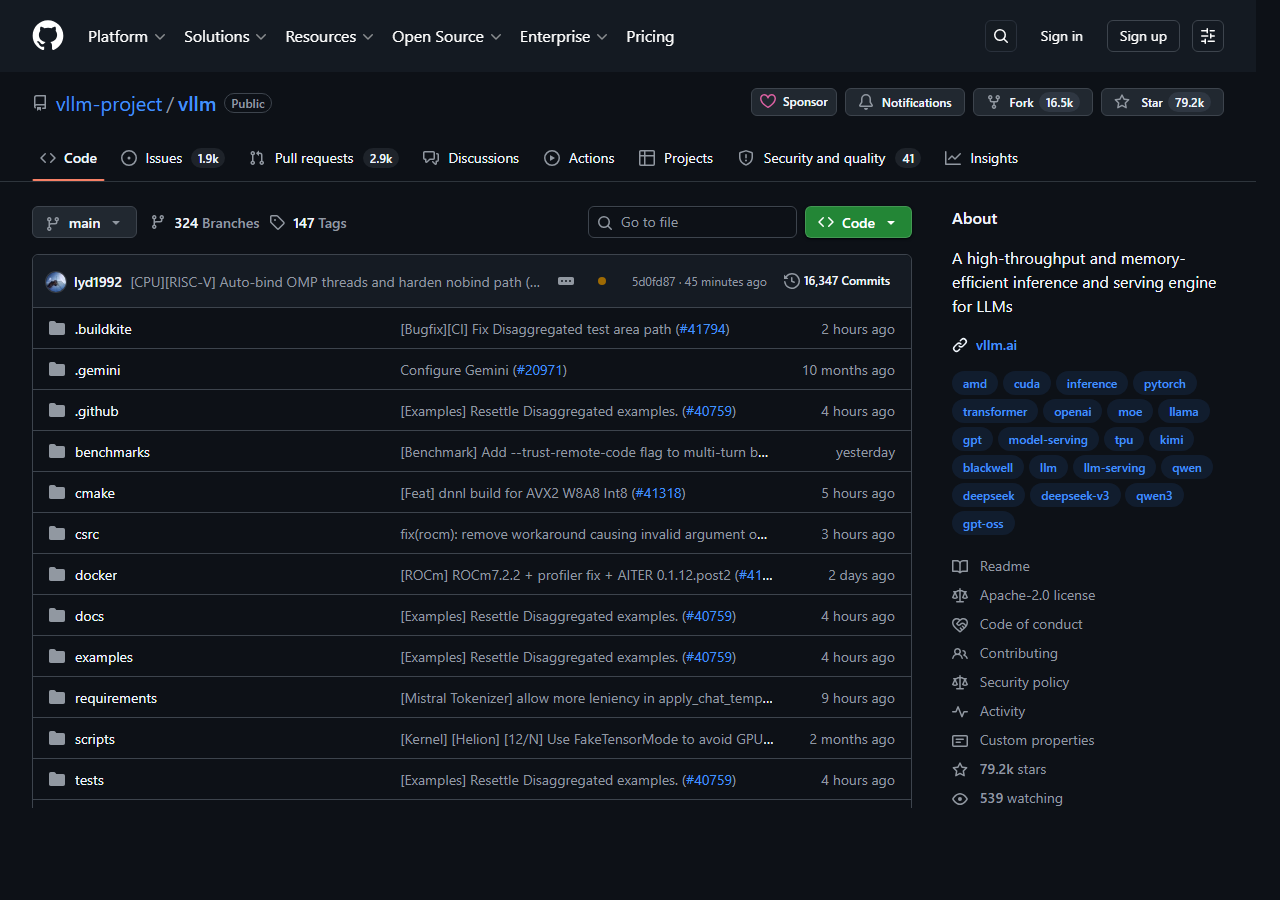Click the Sign in link
The image size is (1280, 900).
(1061, 36)
